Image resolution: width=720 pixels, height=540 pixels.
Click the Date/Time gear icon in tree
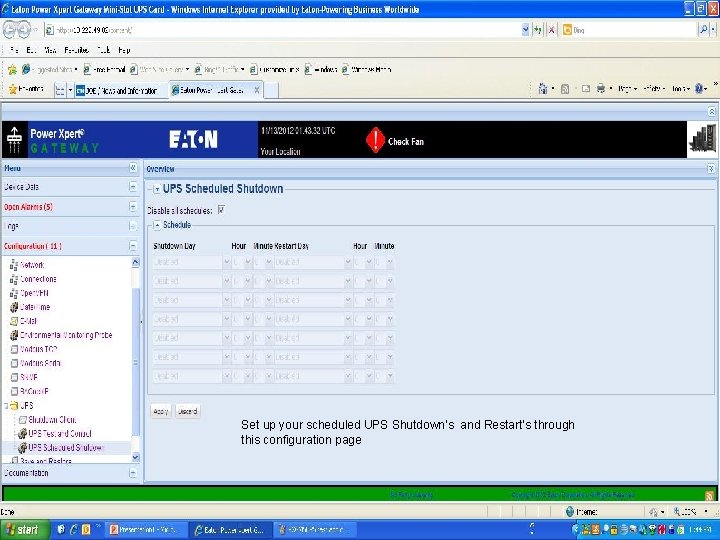(14, 307)
